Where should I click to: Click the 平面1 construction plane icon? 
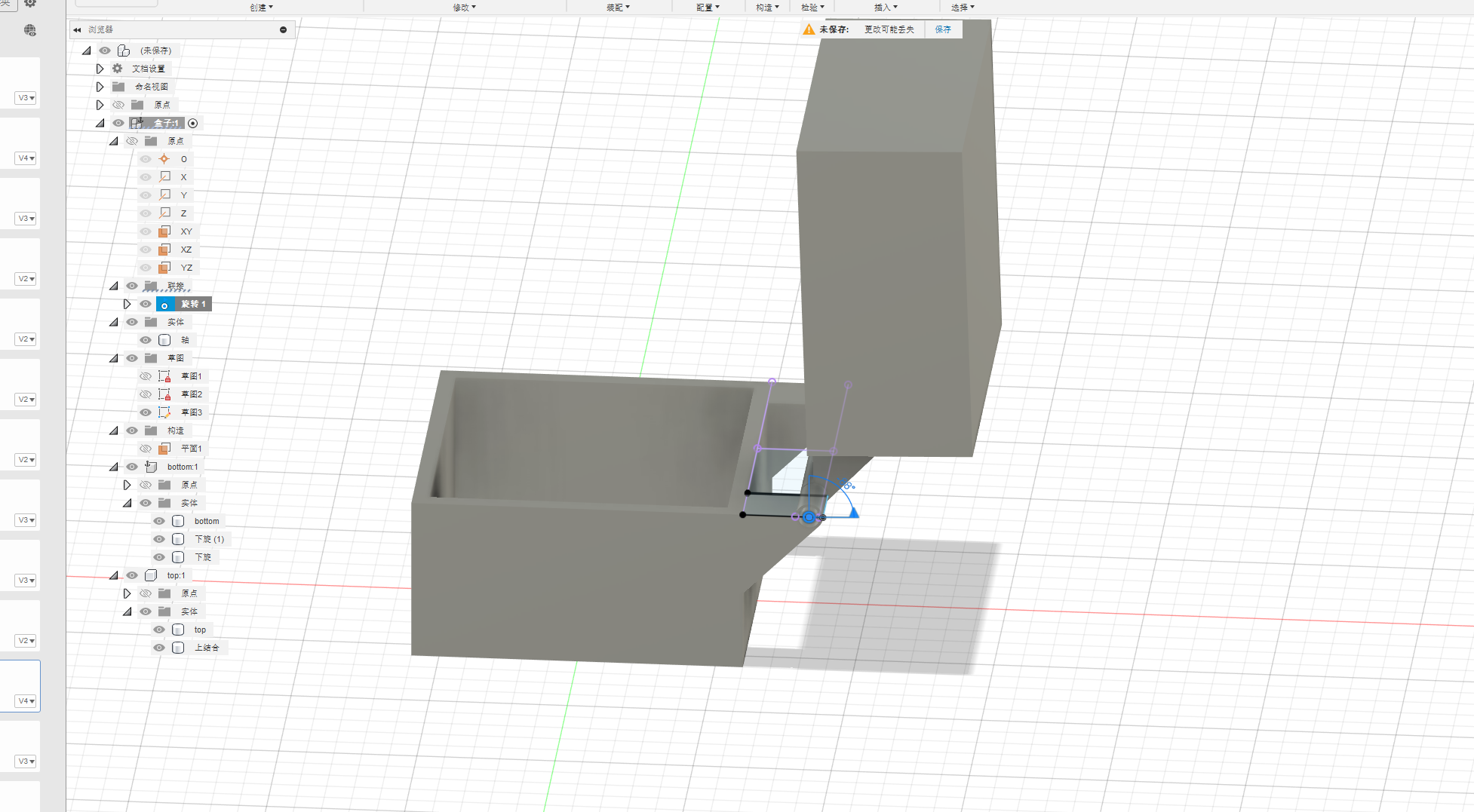164,449
